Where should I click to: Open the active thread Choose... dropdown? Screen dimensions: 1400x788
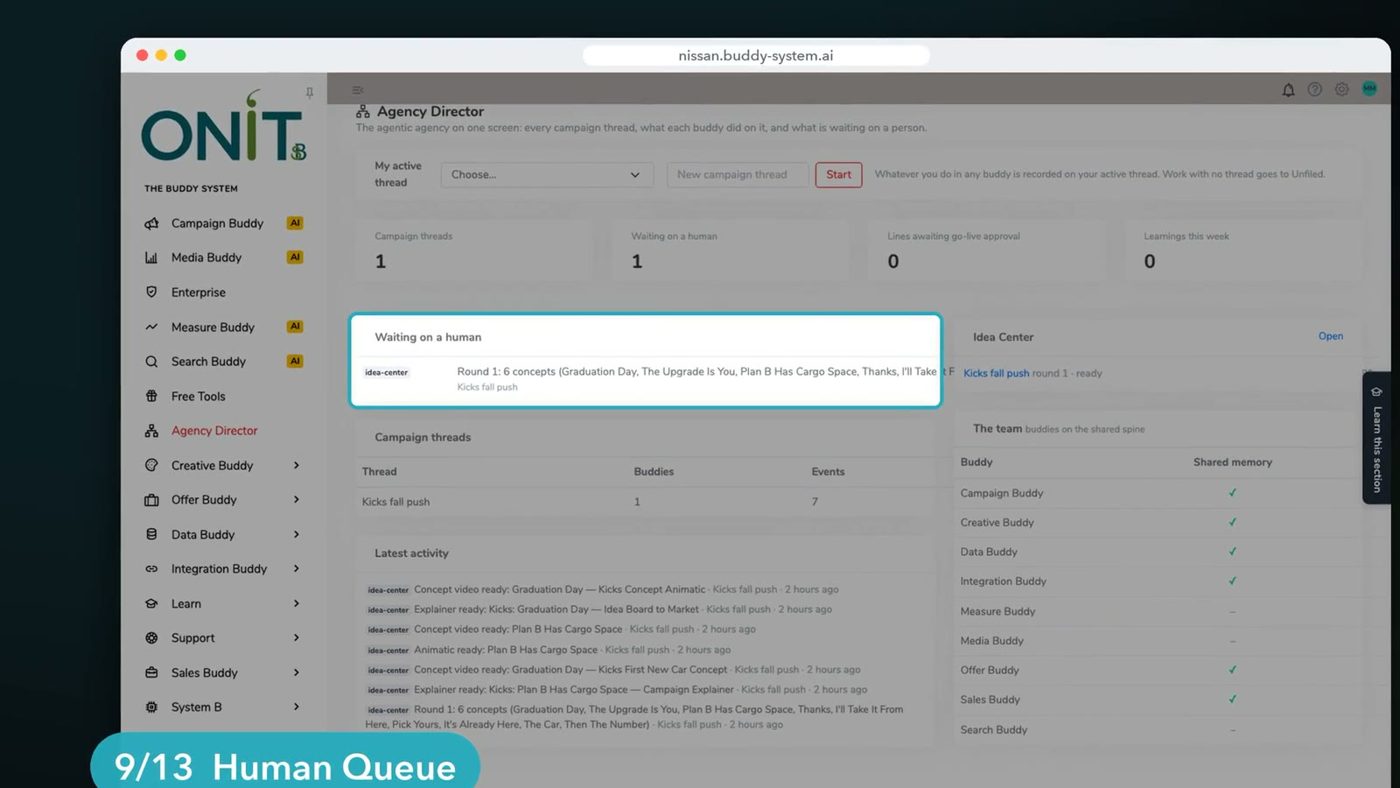click(547, 175)
